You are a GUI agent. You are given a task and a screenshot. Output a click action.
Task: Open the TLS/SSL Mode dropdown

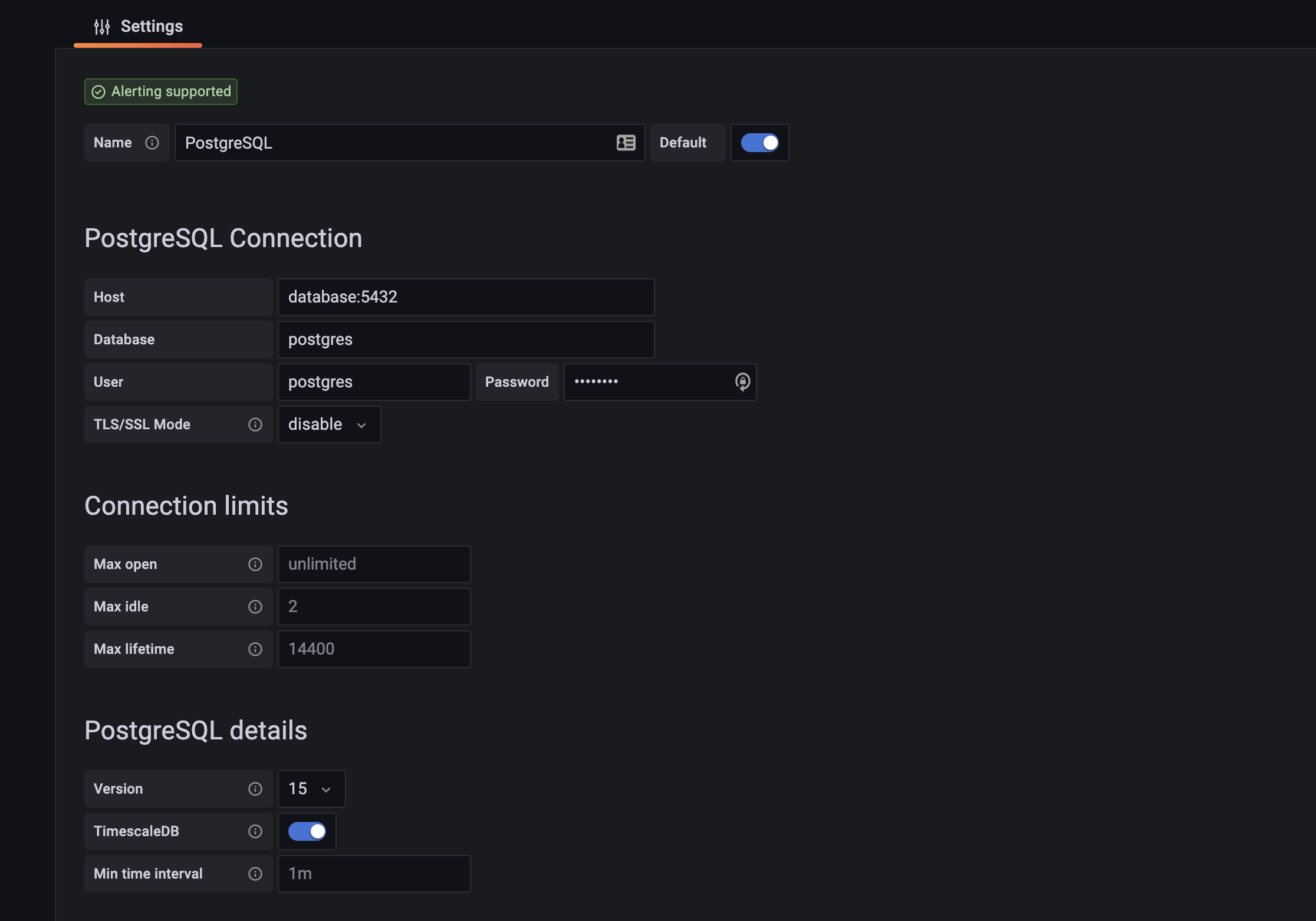(329, 425)
